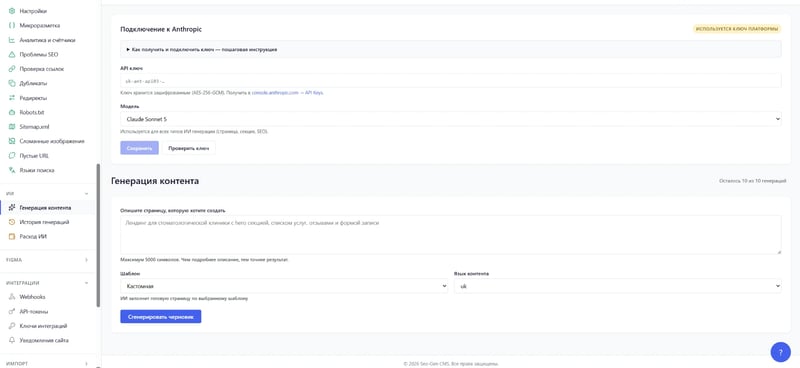Image resolution: width=800 pixels, height=368 pixels.
Task: Click the map icon for Sitemap.xml
Action: (x=12, y=127)
